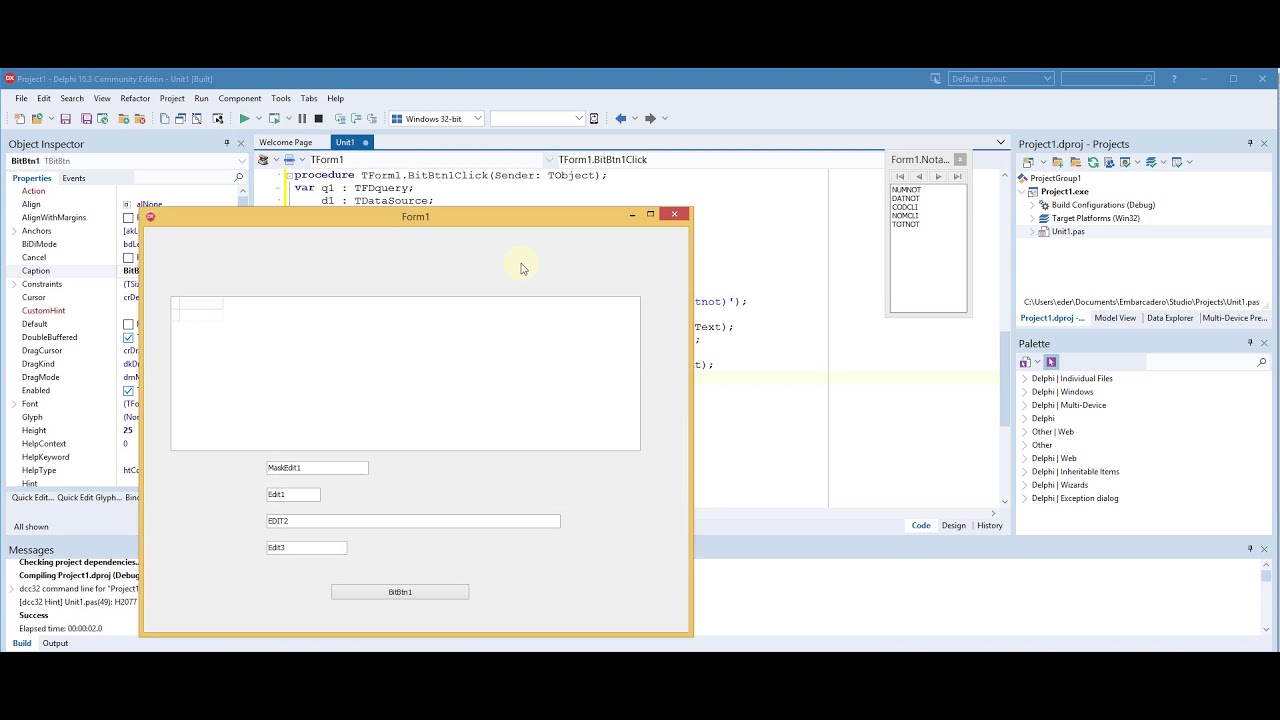Screen dimensions: 1280x720
Task: Click the Run Without Debugging icon
Action: [x=275, y=118]
